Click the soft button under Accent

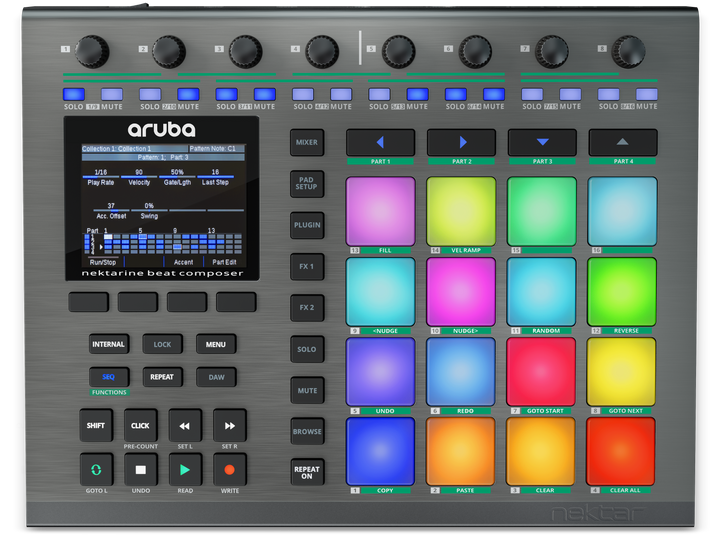coord(187,302)
